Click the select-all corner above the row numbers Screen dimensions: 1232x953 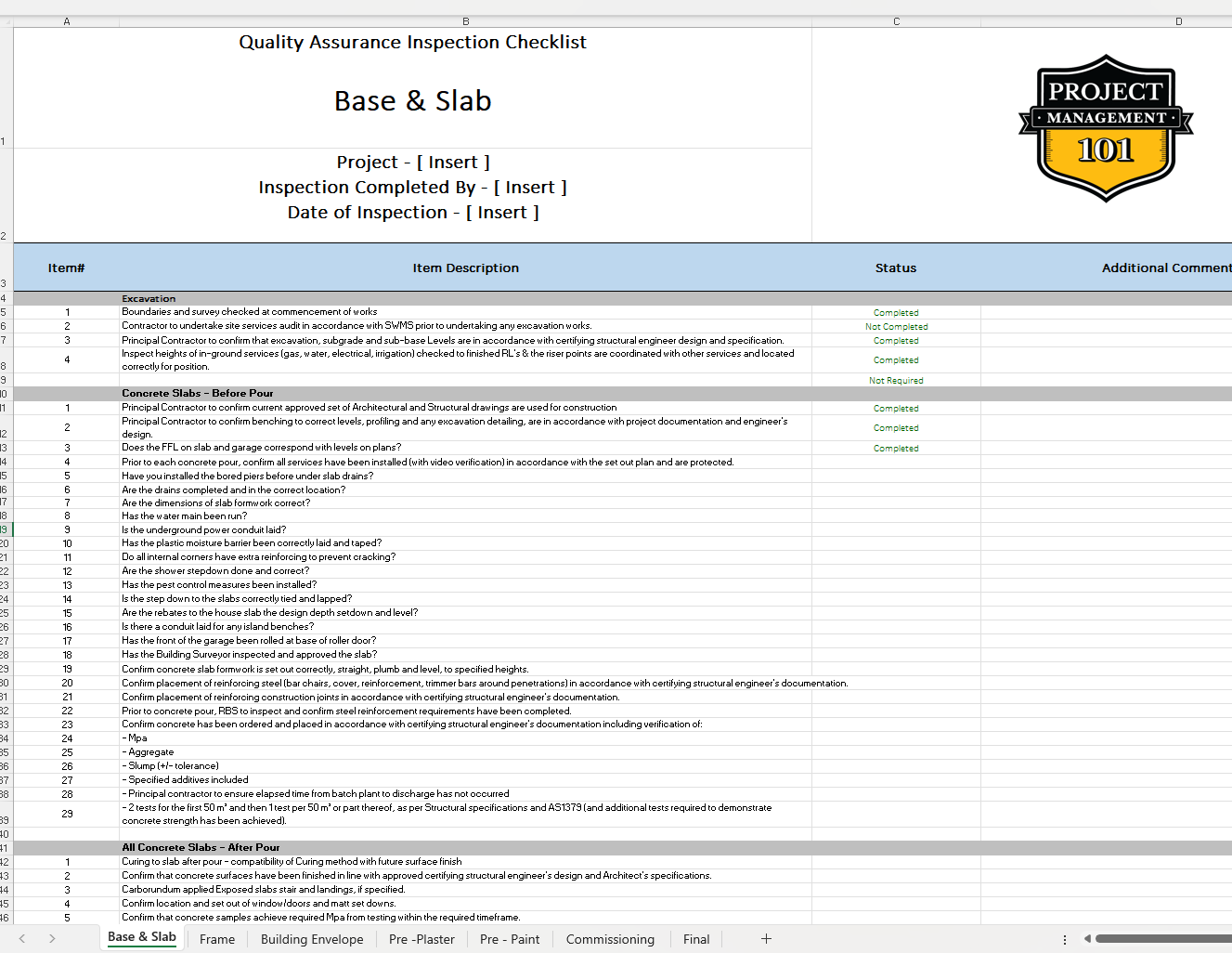6,20
